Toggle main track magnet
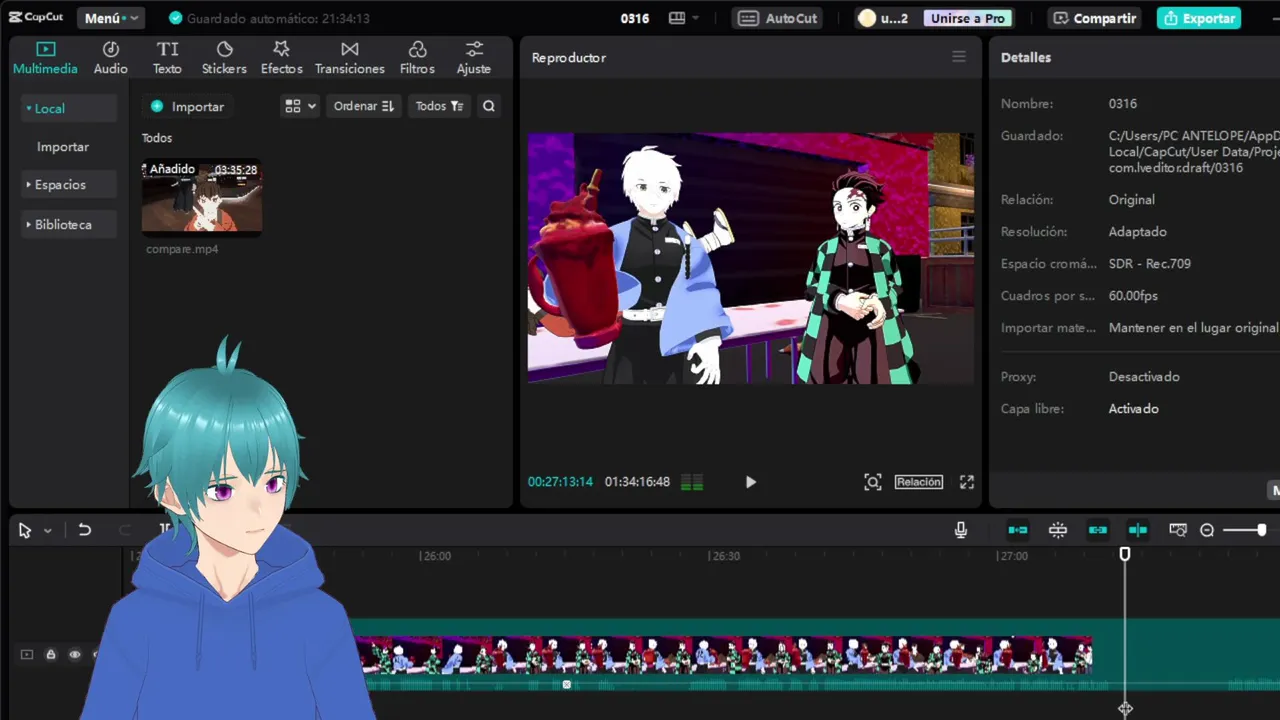The width and height of the screenshot is (1280, 720). pos(1018,530)
